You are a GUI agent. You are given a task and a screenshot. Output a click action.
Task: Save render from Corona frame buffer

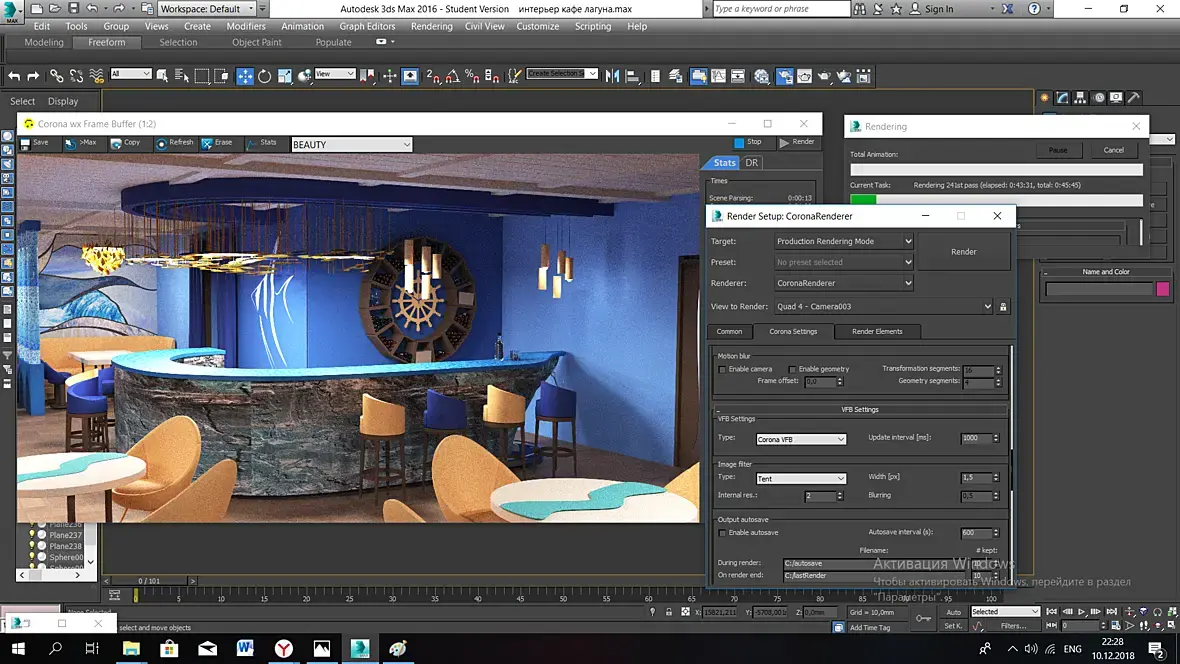(34, 143)
